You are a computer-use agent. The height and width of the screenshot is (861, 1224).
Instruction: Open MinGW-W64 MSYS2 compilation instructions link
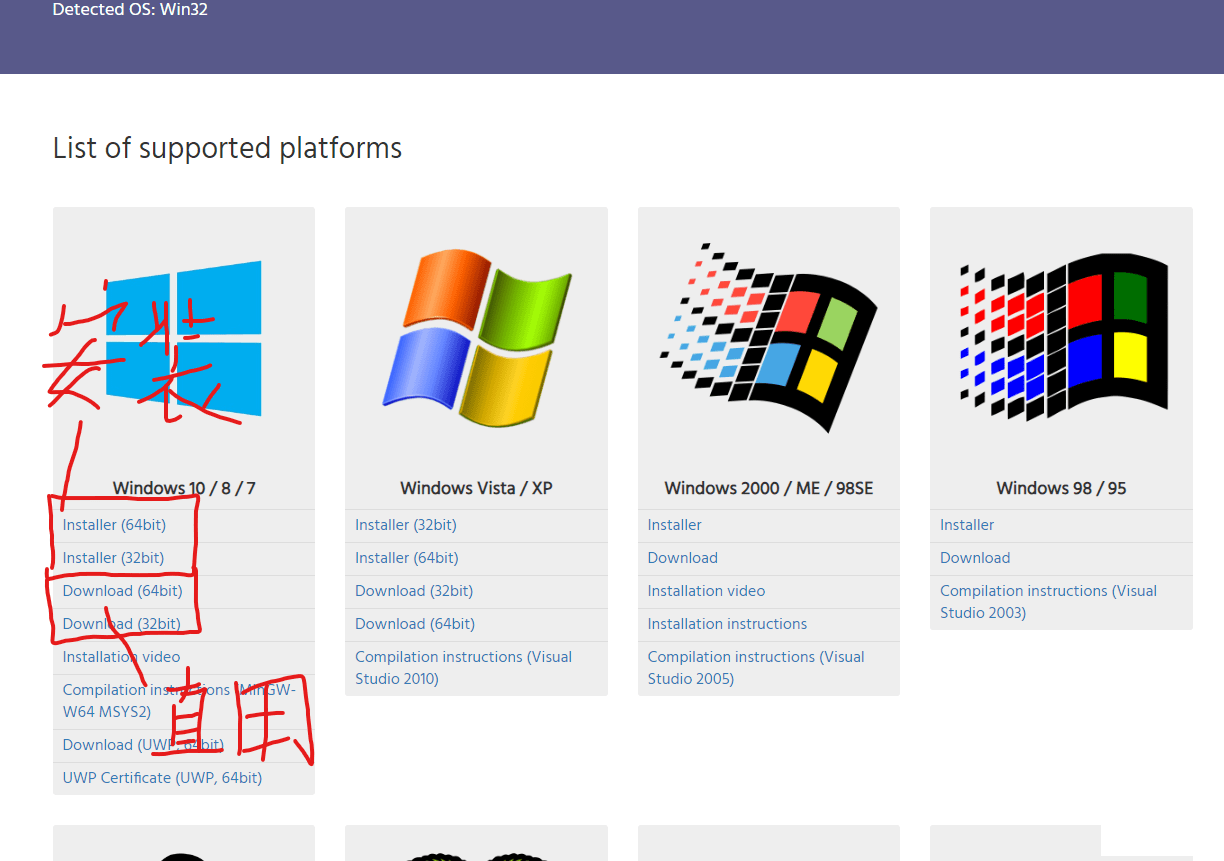coord(179,701)
